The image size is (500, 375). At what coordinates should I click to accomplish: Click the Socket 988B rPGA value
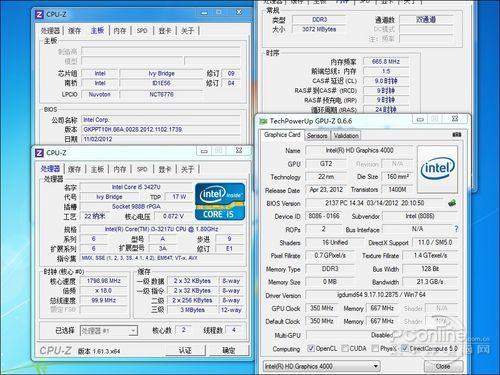click(136, 207)
